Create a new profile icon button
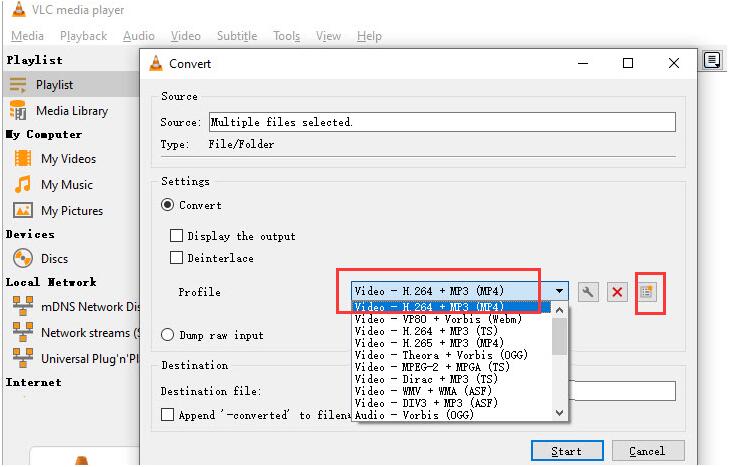The width and height of the screenshot is (751, 467). tap(647, 292)
